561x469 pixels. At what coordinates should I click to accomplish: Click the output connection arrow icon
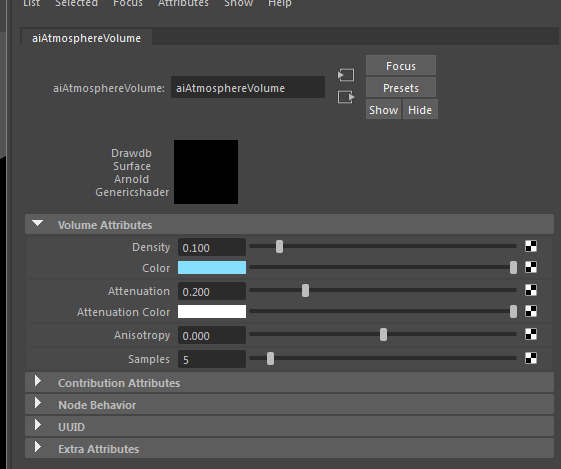click(346, 97)
